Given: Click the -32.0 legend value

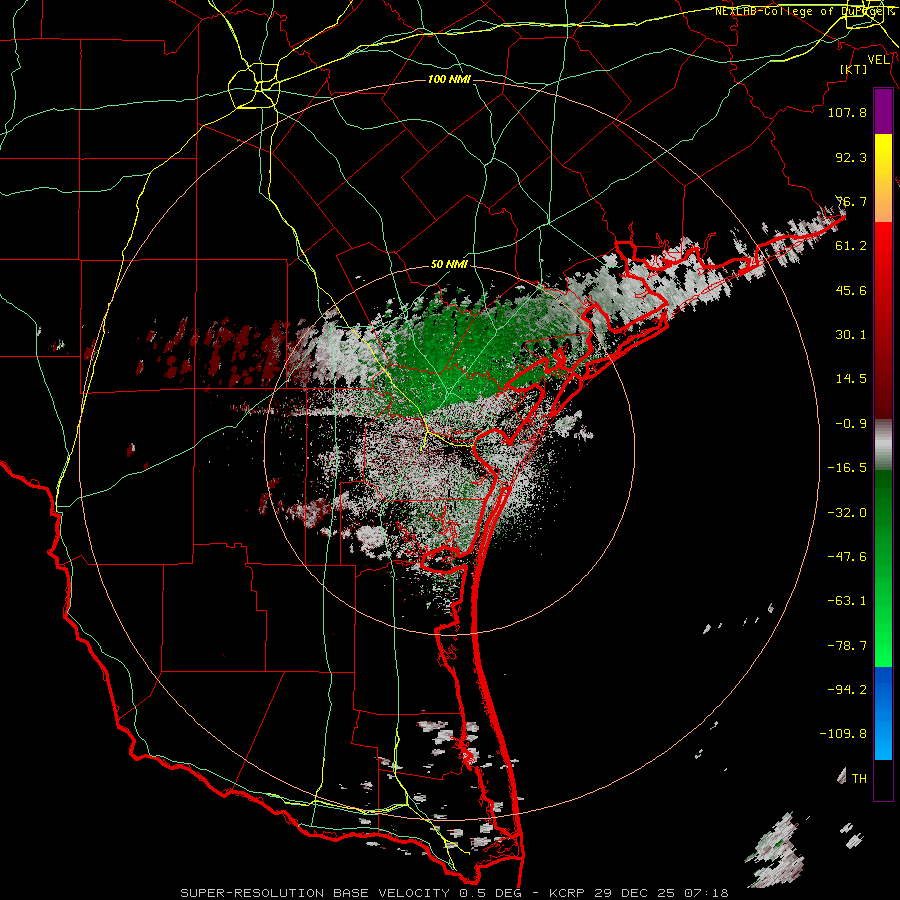Looking at the screenshot, I should pos(847,513).
